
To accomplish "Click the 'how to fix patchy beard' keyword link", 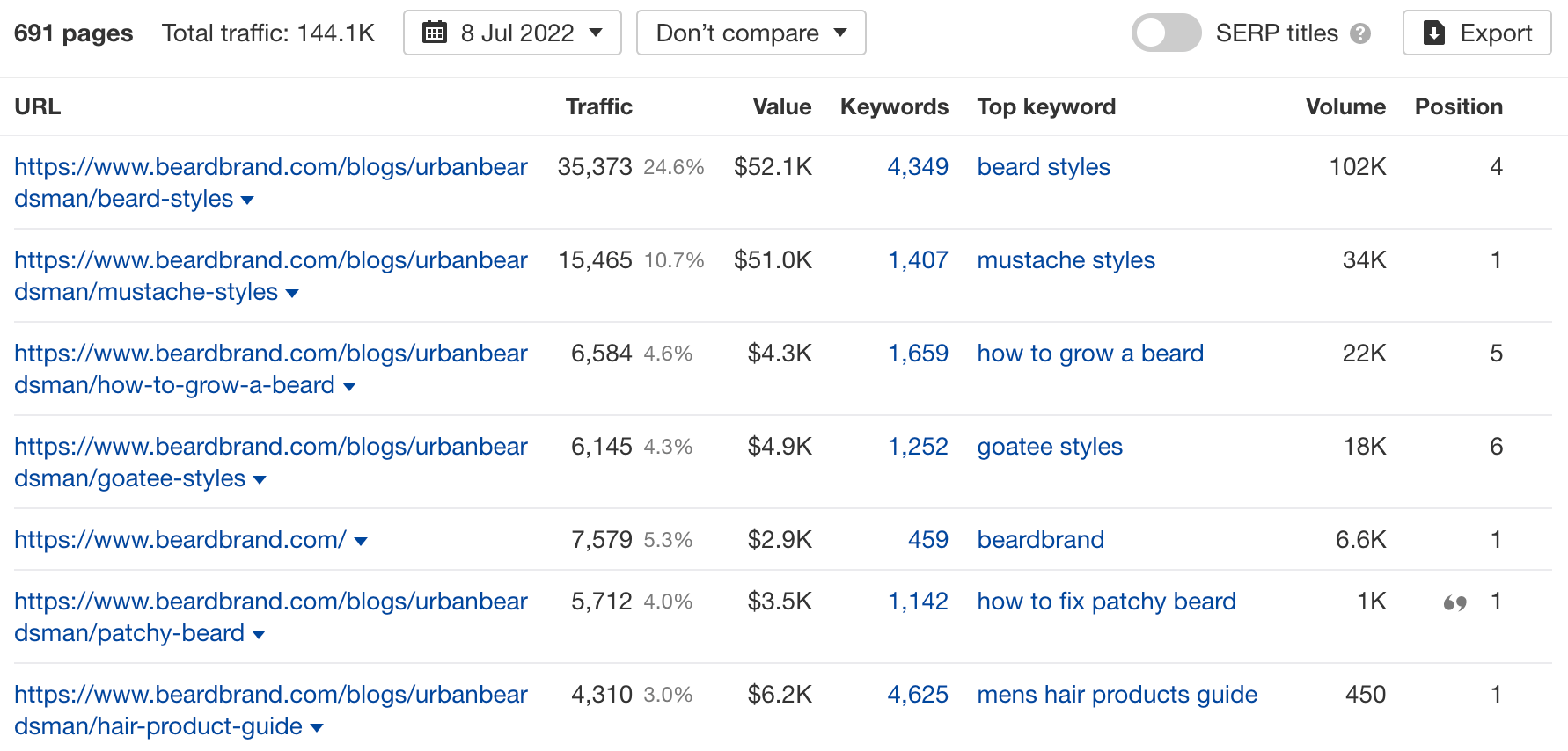I will 1107,602.
